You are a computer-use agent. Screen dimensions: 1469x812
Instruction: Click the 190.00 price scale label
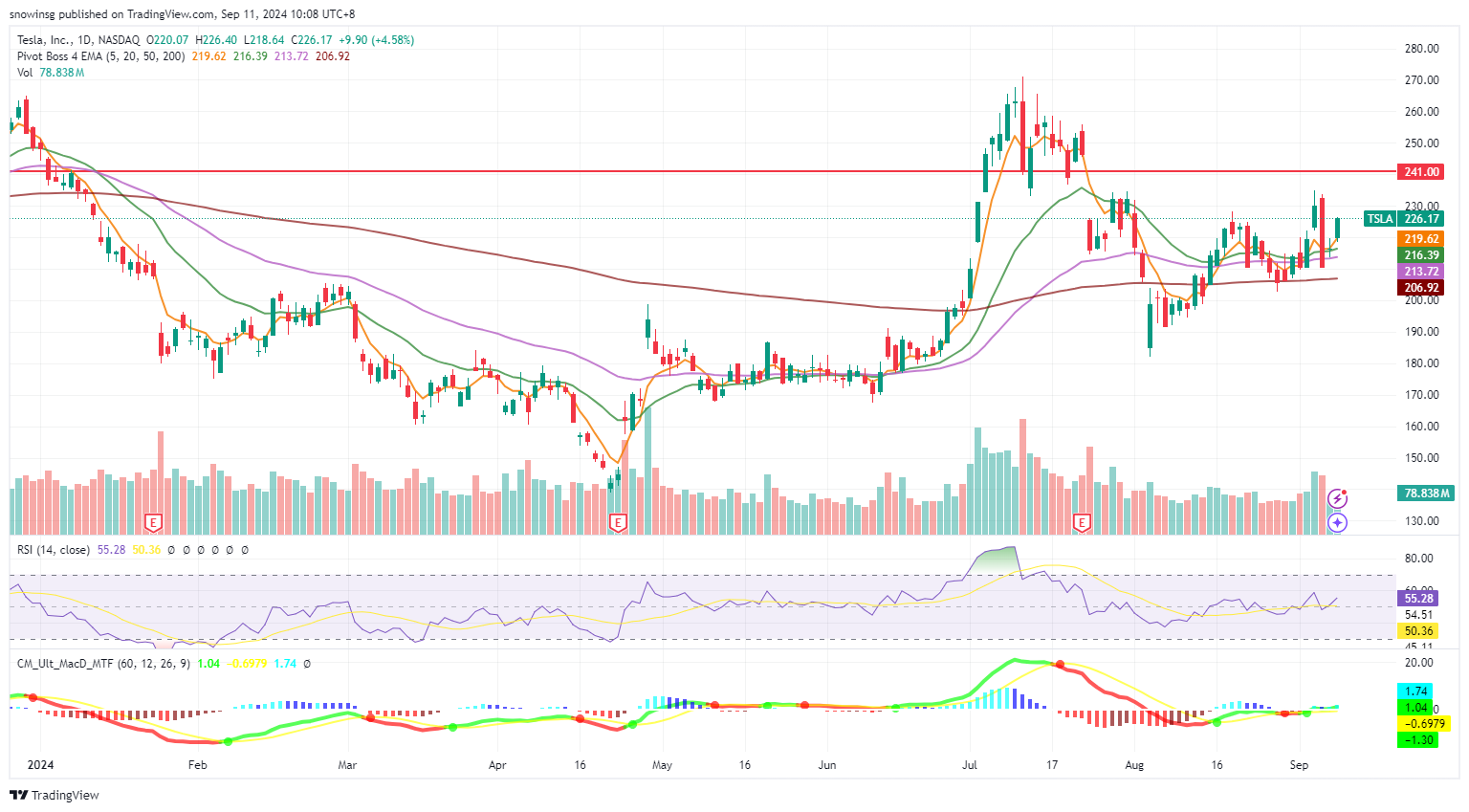coord(1421,332)
